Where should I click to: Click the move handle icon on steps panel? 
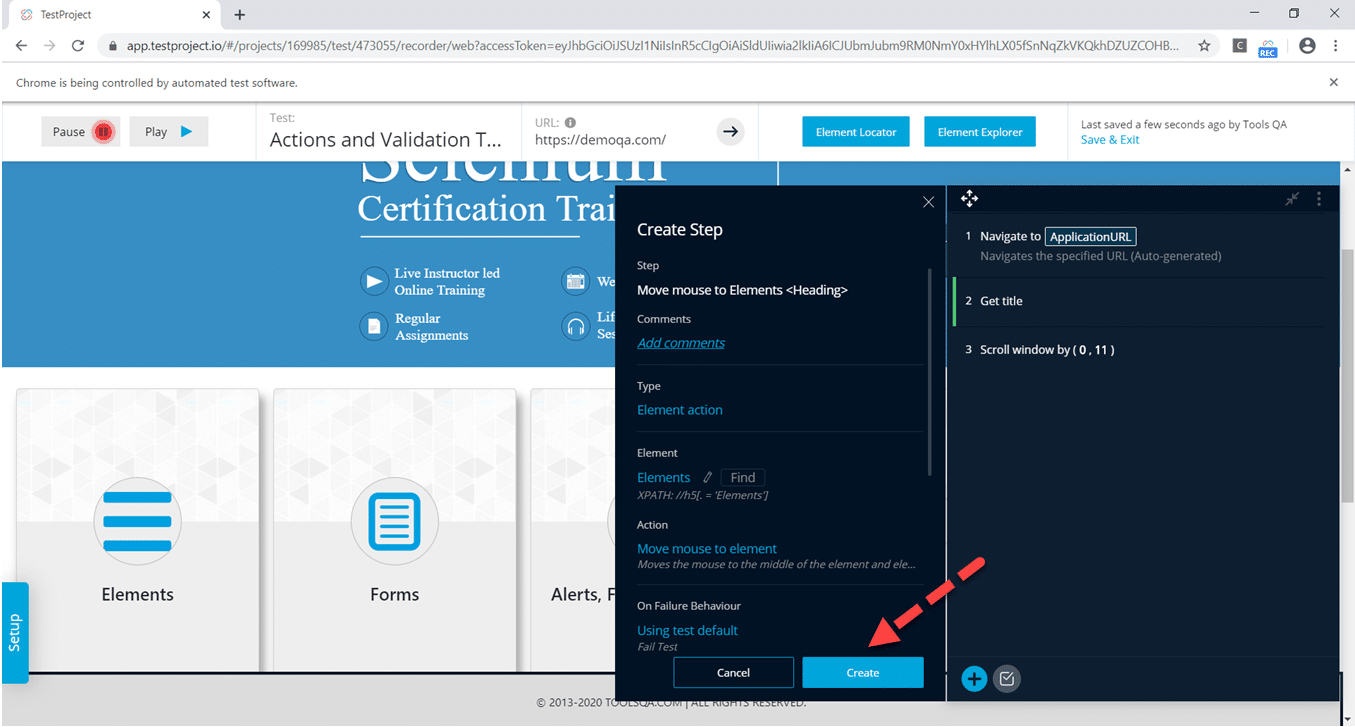(x=969, y=199)
